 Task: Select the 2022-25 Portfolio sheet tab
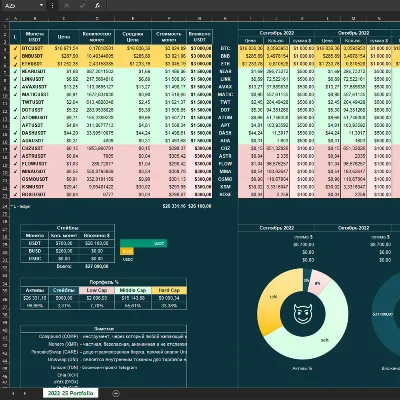tap(70, 393)
